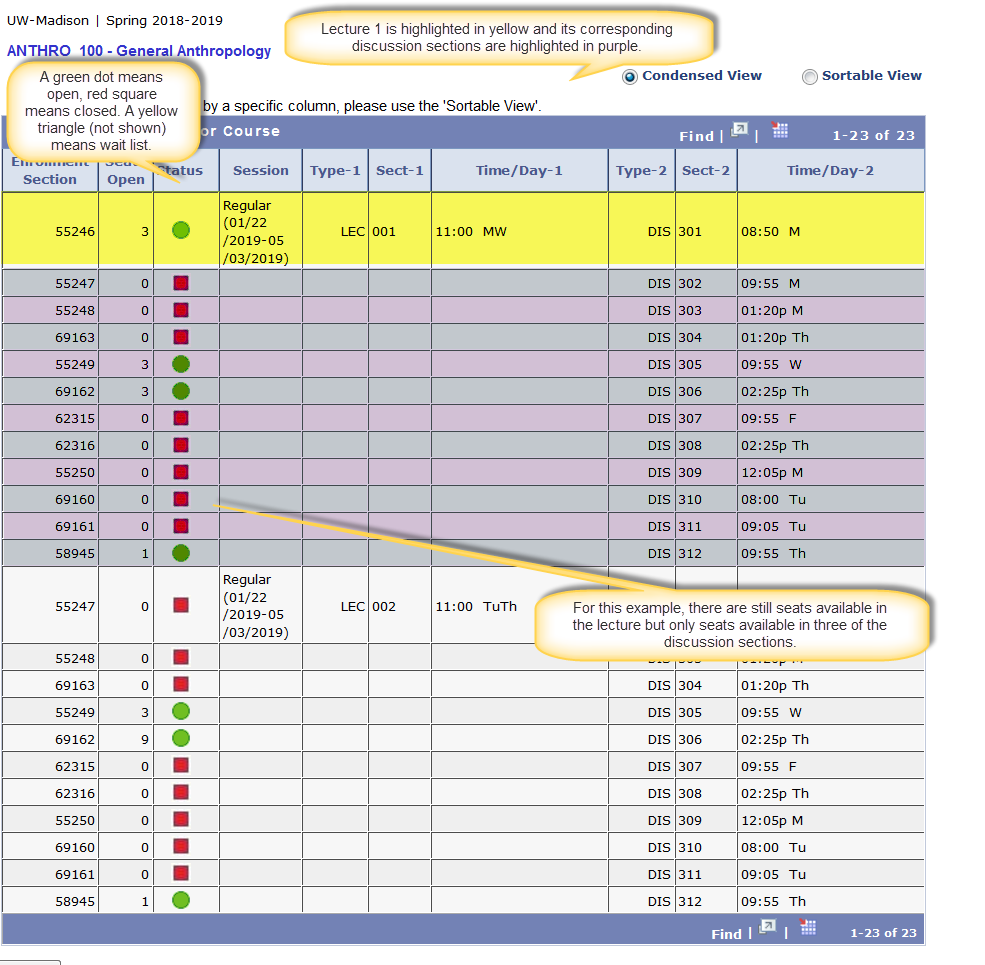Click the Time/Day-2 column header

[830, 170]
